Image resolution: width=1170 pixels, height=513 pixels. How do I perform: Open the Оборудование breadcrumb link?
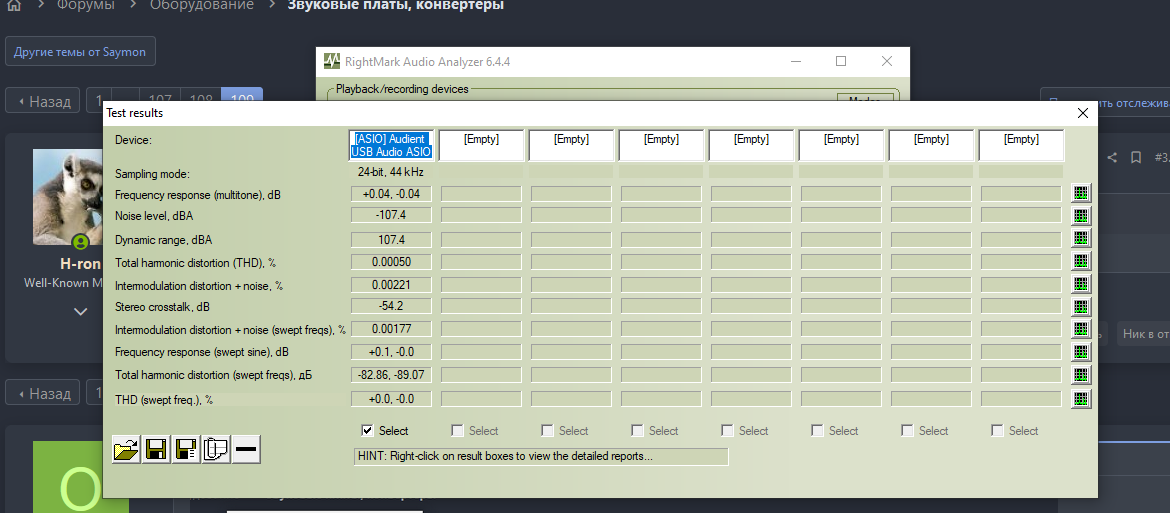coord(201,5)
